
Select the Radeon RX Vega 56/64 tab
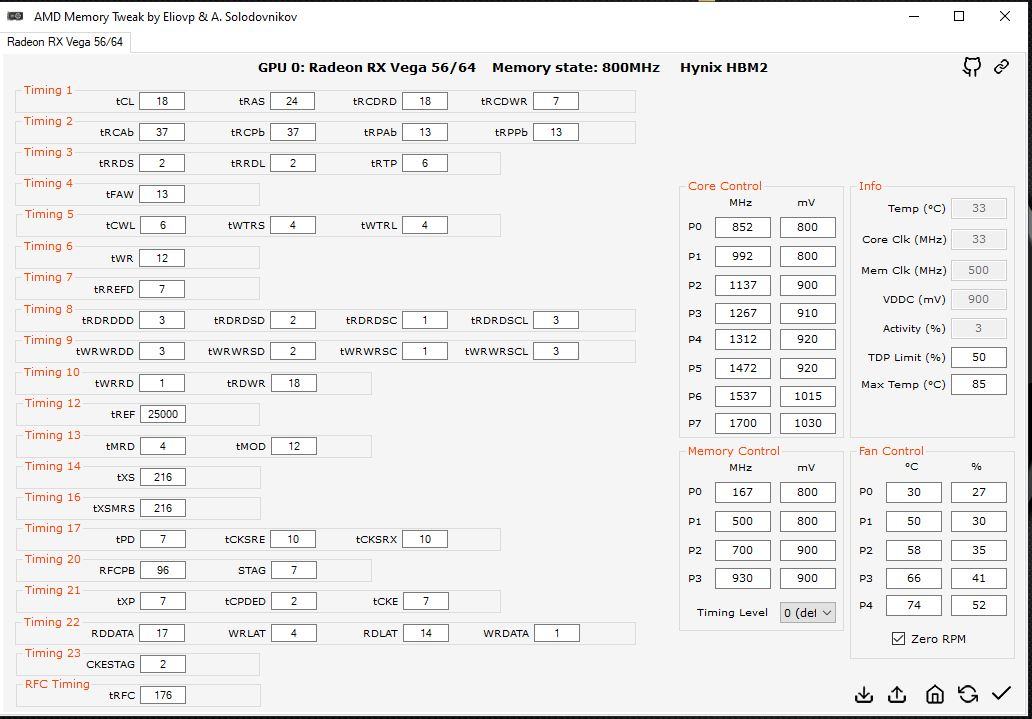[64, 42]
